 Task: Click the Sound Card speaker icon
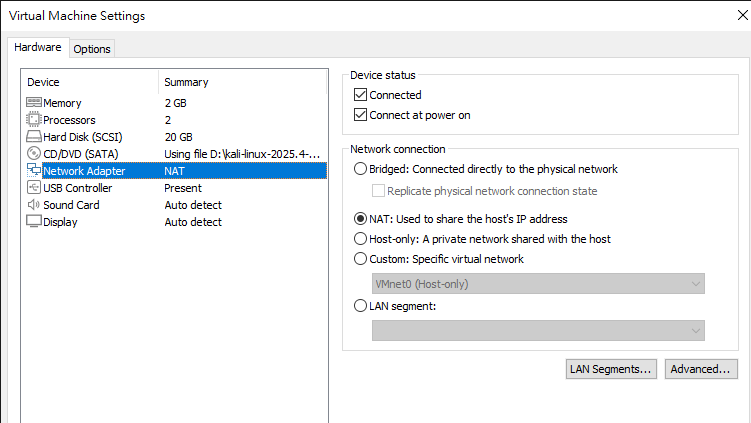coord(33,205)
